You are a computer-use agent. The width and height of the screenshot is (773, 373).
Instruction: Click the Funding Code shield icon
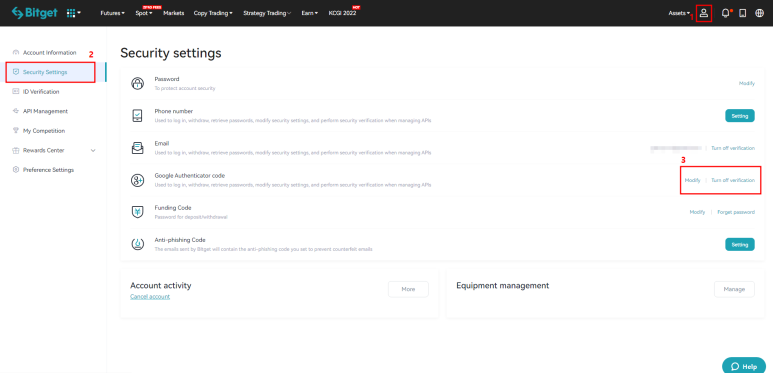[137, 212]
